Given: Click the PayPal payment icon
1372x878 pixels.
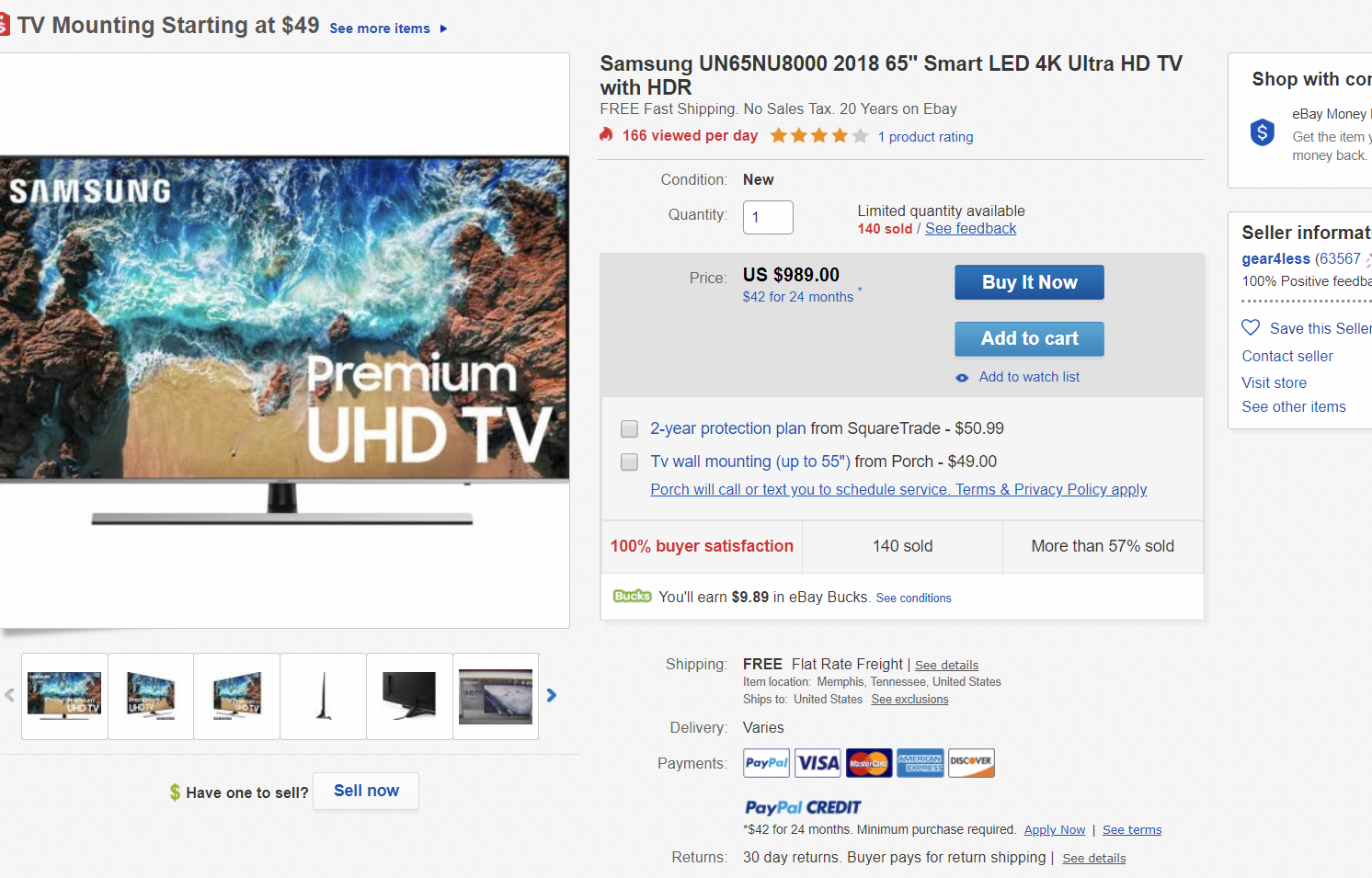Looking at the screenshot, I should [766, 763].
